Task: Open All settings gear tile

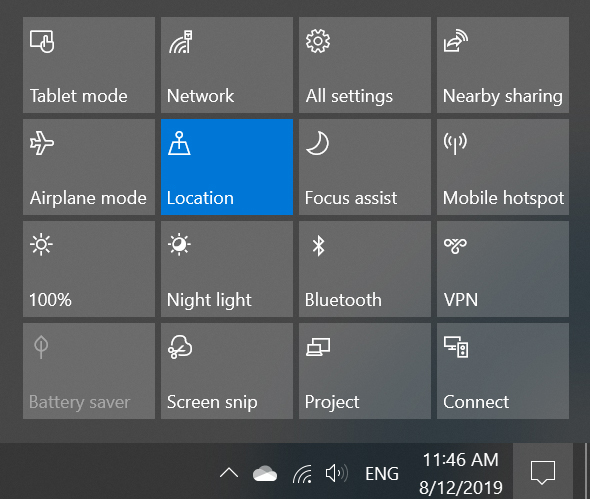Action: click(x=365, y=65)
